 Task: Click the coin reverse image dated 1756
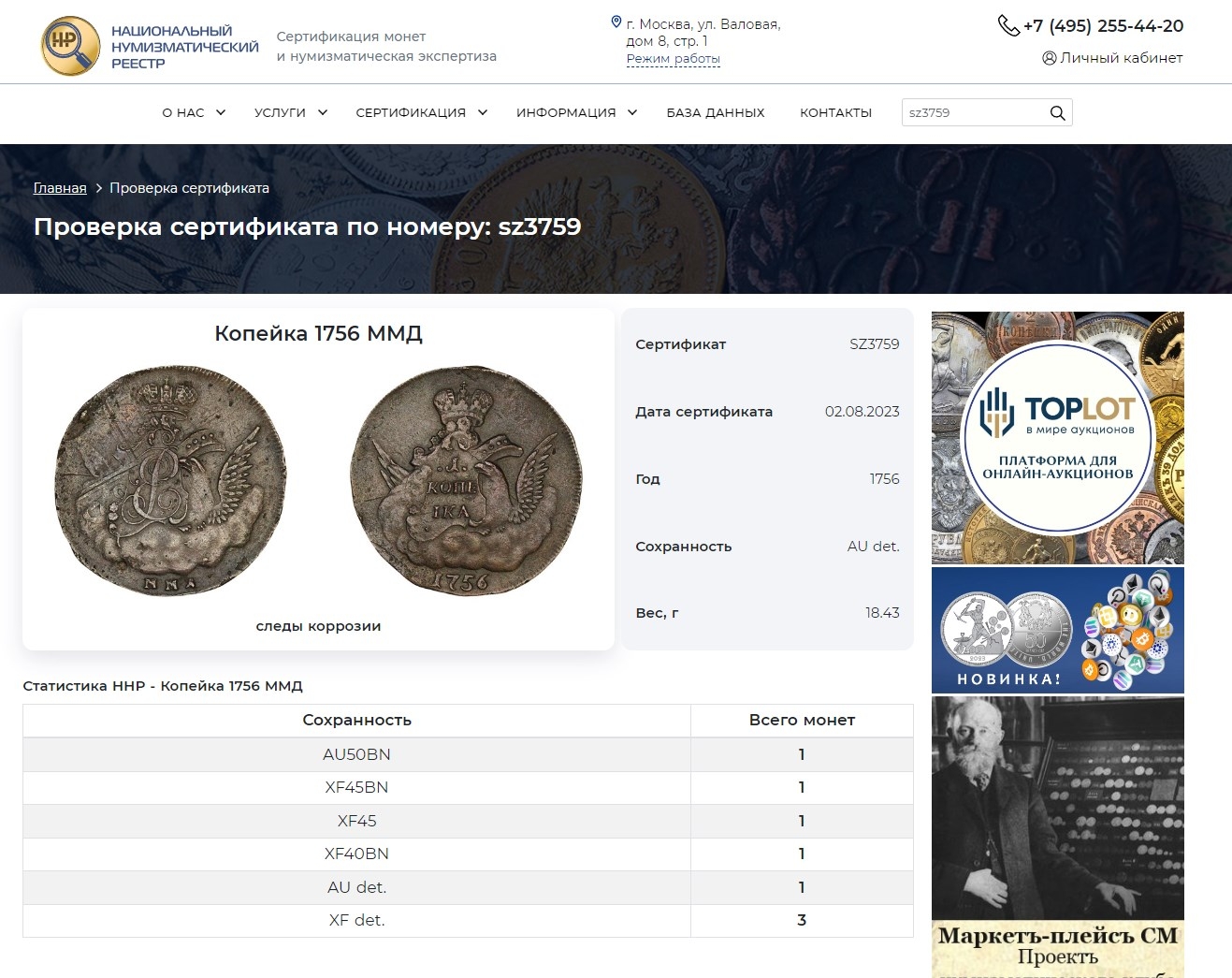pos(466,481)
